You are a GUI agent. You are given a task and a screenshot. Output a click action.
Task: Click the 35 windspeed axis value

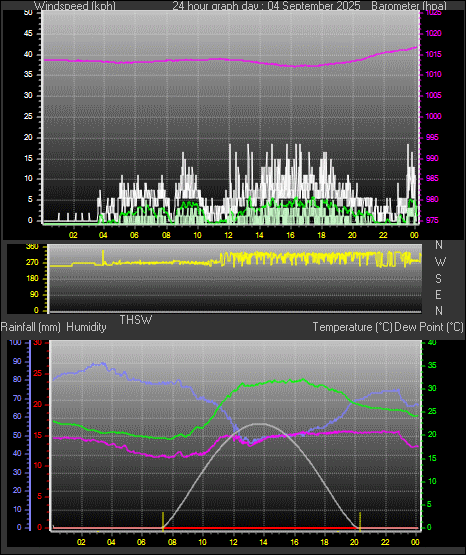tap(28, 74)
